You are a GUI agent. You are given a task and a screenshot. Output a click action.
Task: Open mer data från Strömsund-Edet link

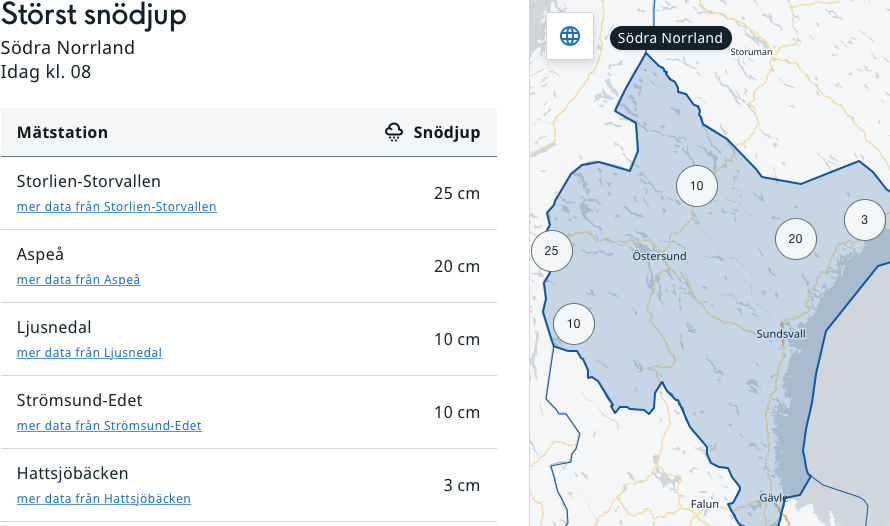[109, 426]
